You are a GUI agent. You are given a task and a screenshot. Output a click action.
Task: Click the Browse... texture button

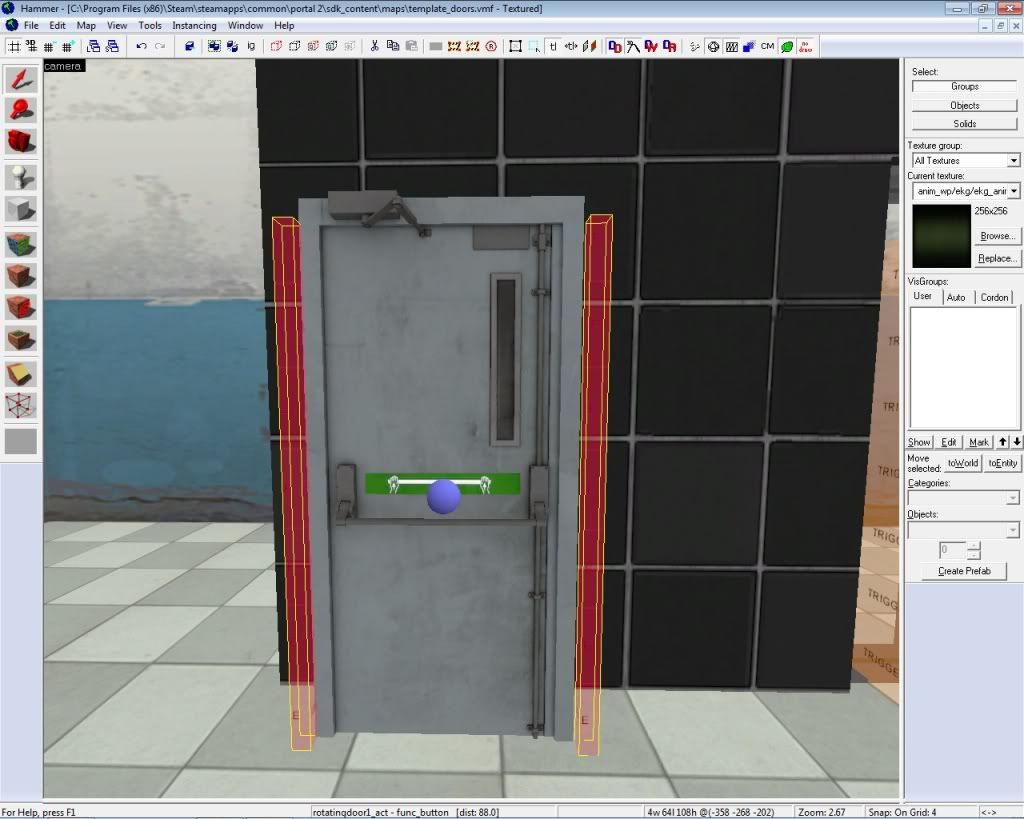pos(997,236)
